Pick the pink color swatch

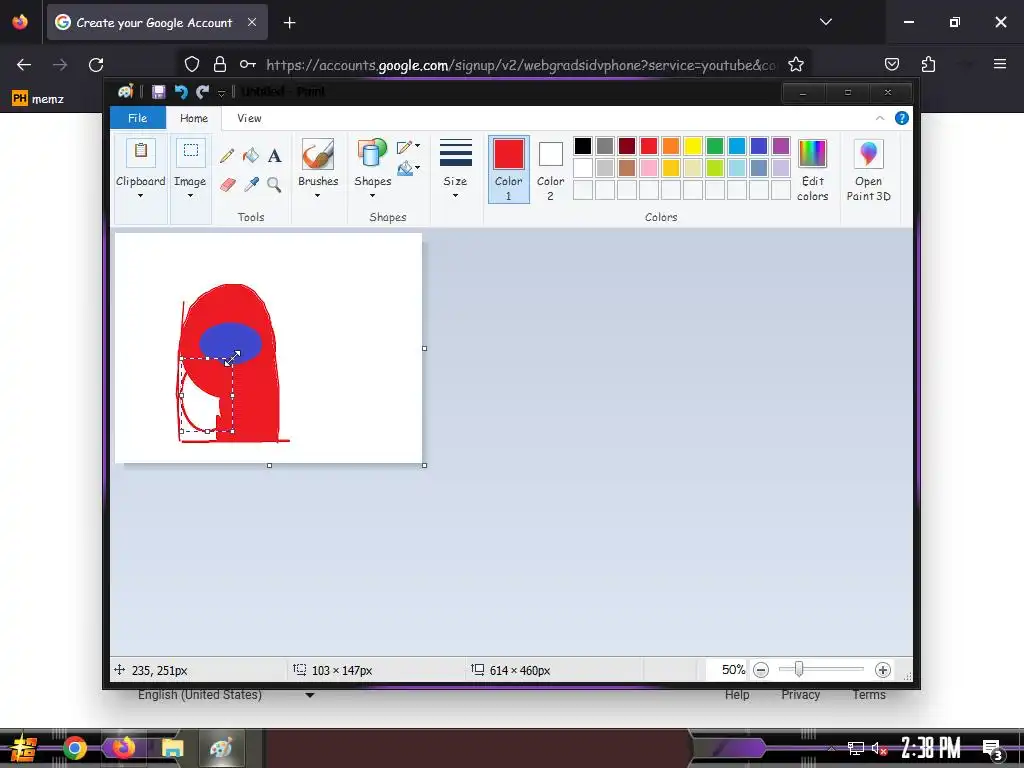[x=648, y=168]
